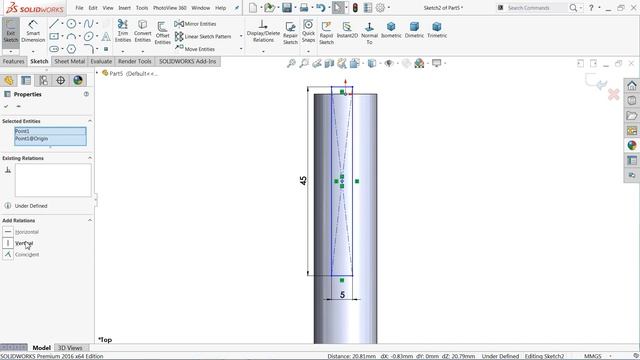Select the Polygon tool
The height and width of the screenshot is (360, 640).
[x=71, y=49]
